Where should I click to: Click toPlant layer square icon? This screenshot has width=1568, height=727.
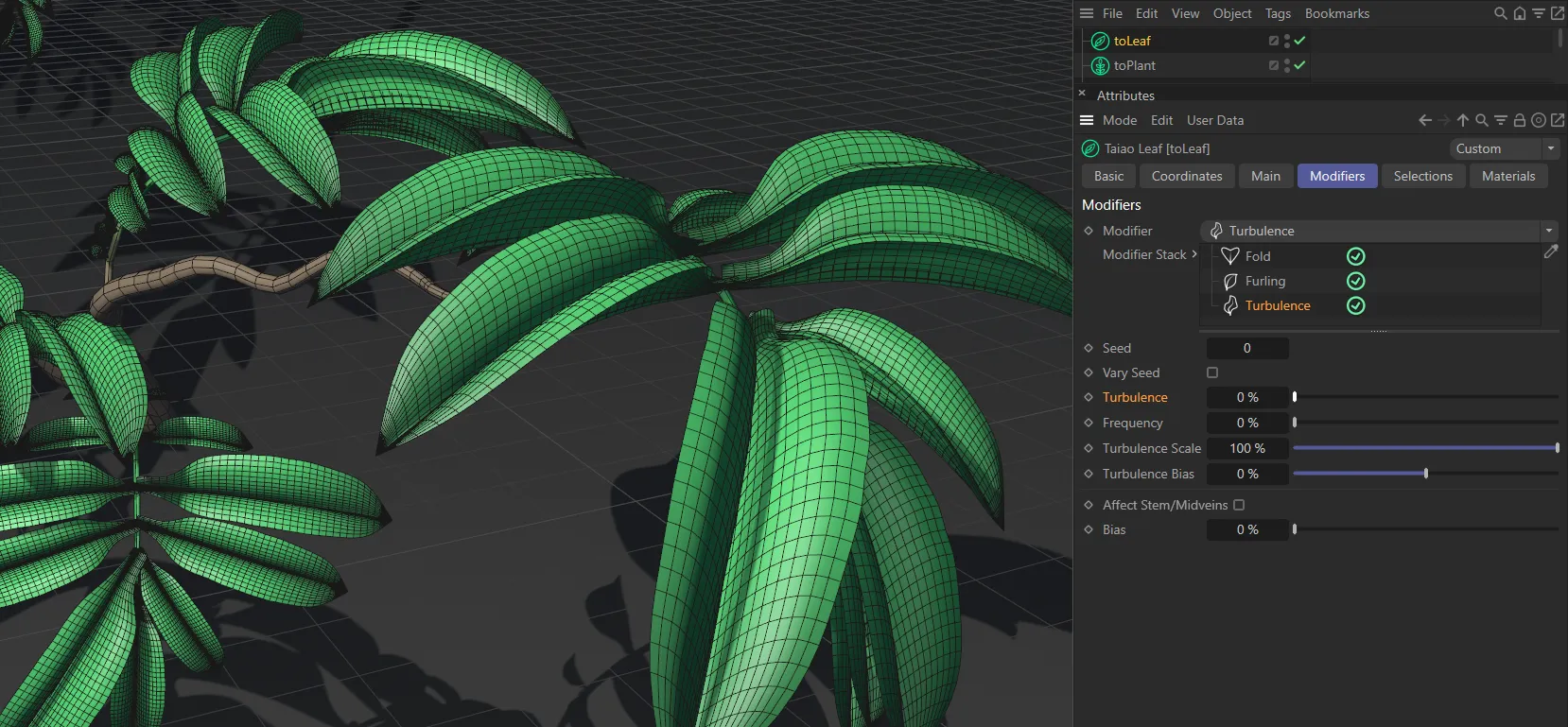(x=1274, y=65)
